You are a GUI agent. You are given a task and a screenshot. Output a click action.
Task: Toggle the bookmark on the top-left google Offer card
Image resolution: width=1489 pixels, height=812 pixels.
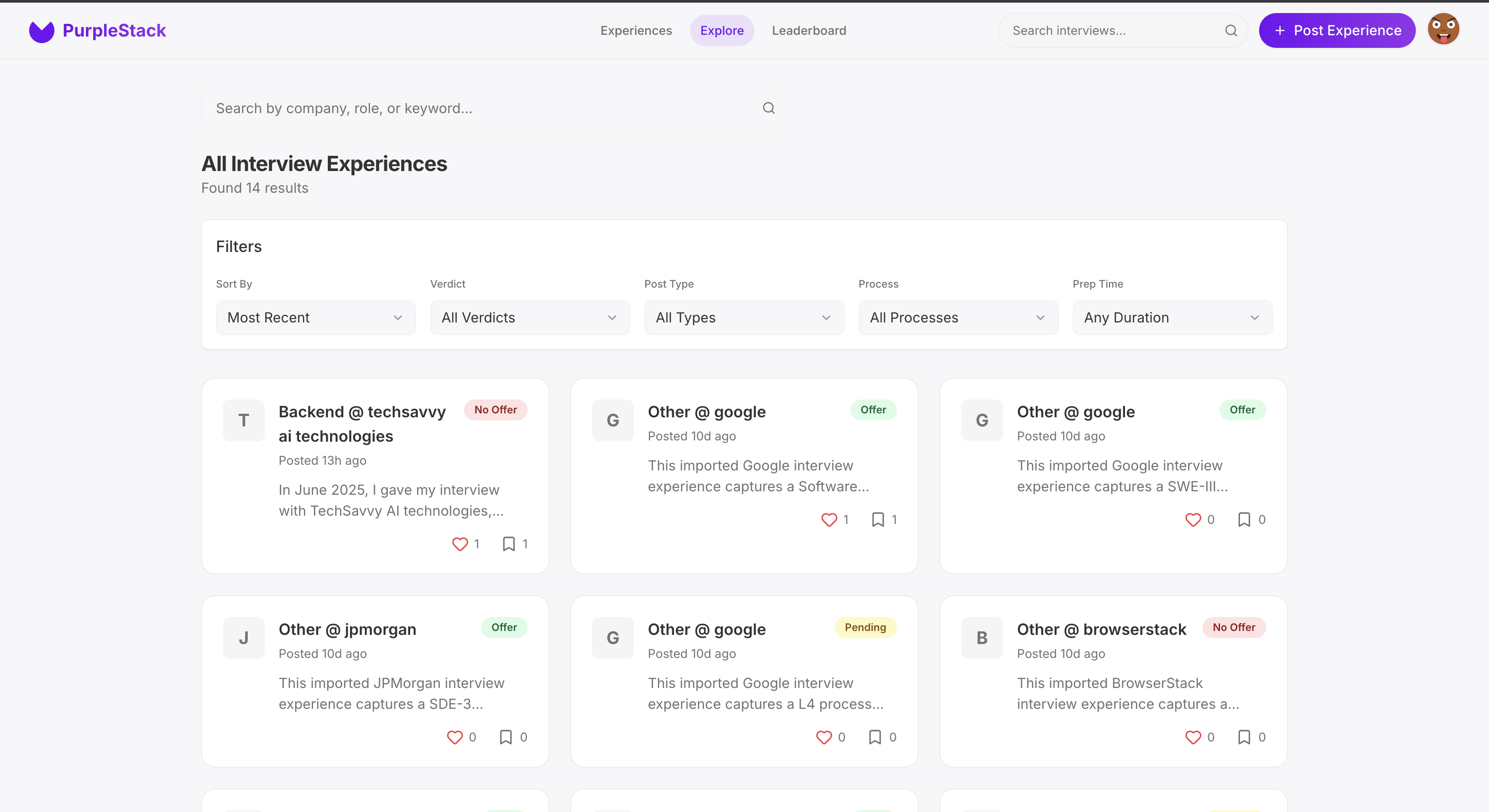point(878,519)
